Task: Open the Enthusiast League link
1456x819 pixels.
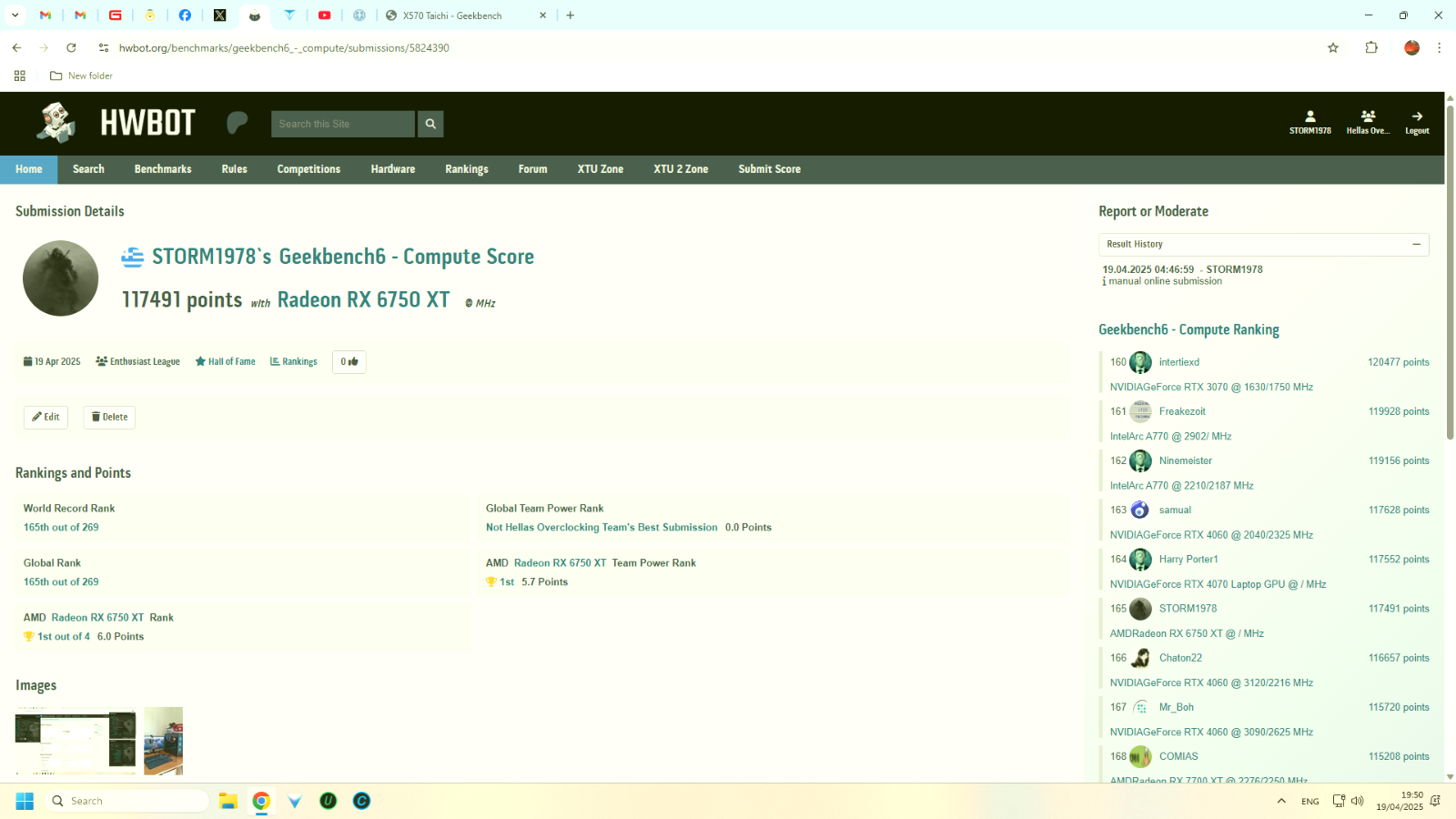Action: [x=138, y=362]
